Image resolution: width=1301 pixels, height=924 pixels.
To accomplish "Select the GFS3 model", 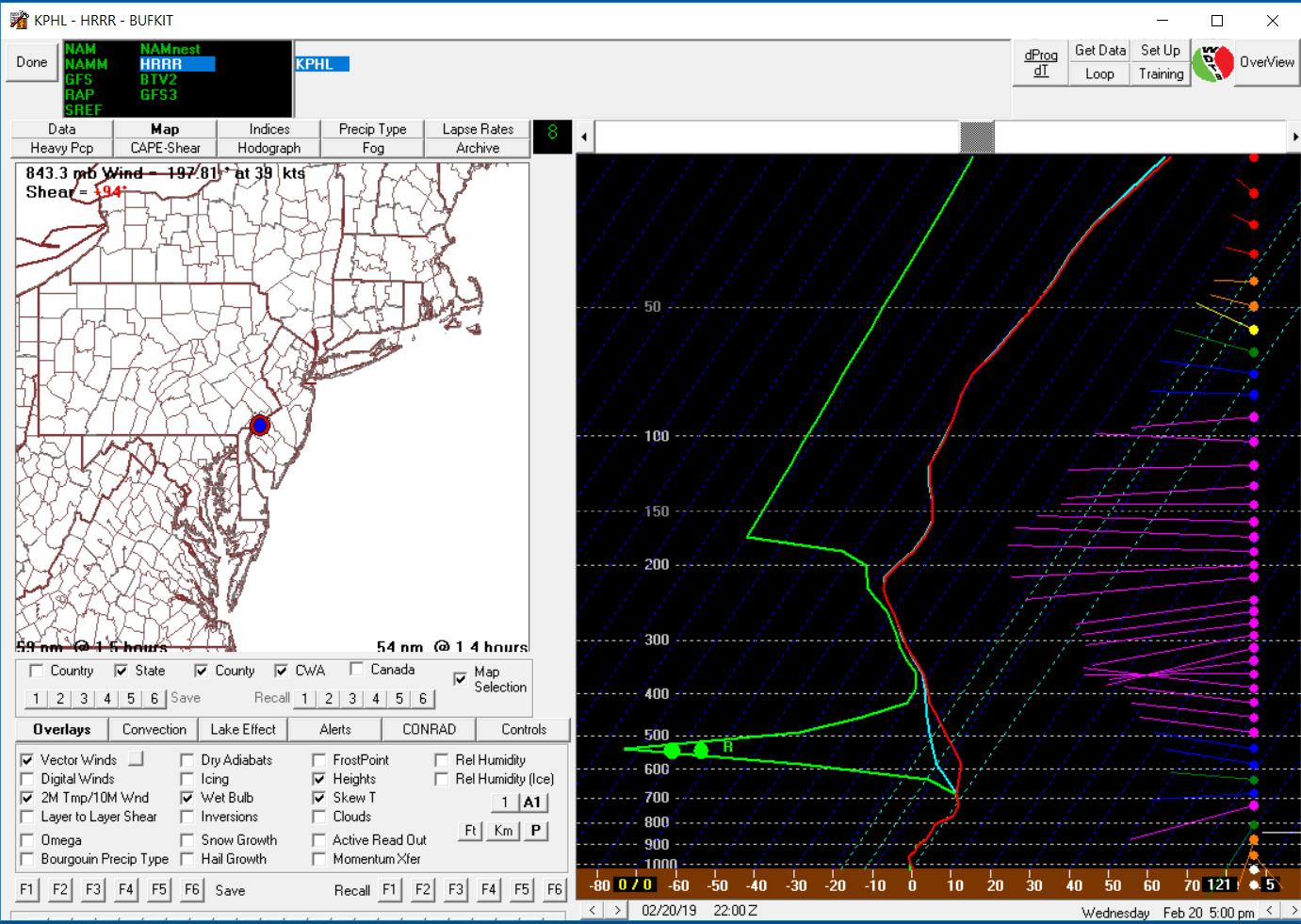I will pyautogui.click(x=158, y=94).
